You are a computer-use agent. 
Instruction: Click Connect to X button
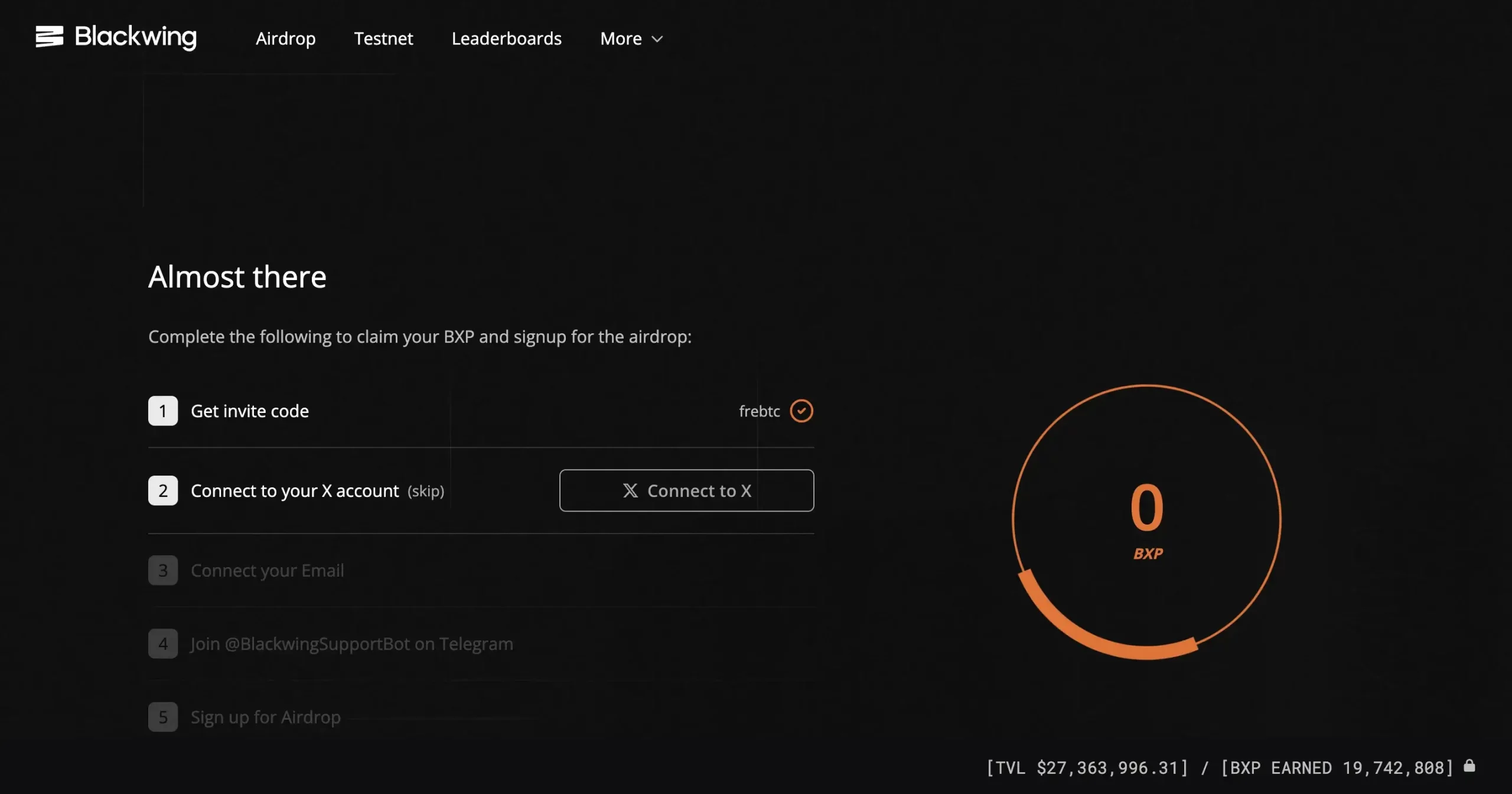[x=687, y=490]
